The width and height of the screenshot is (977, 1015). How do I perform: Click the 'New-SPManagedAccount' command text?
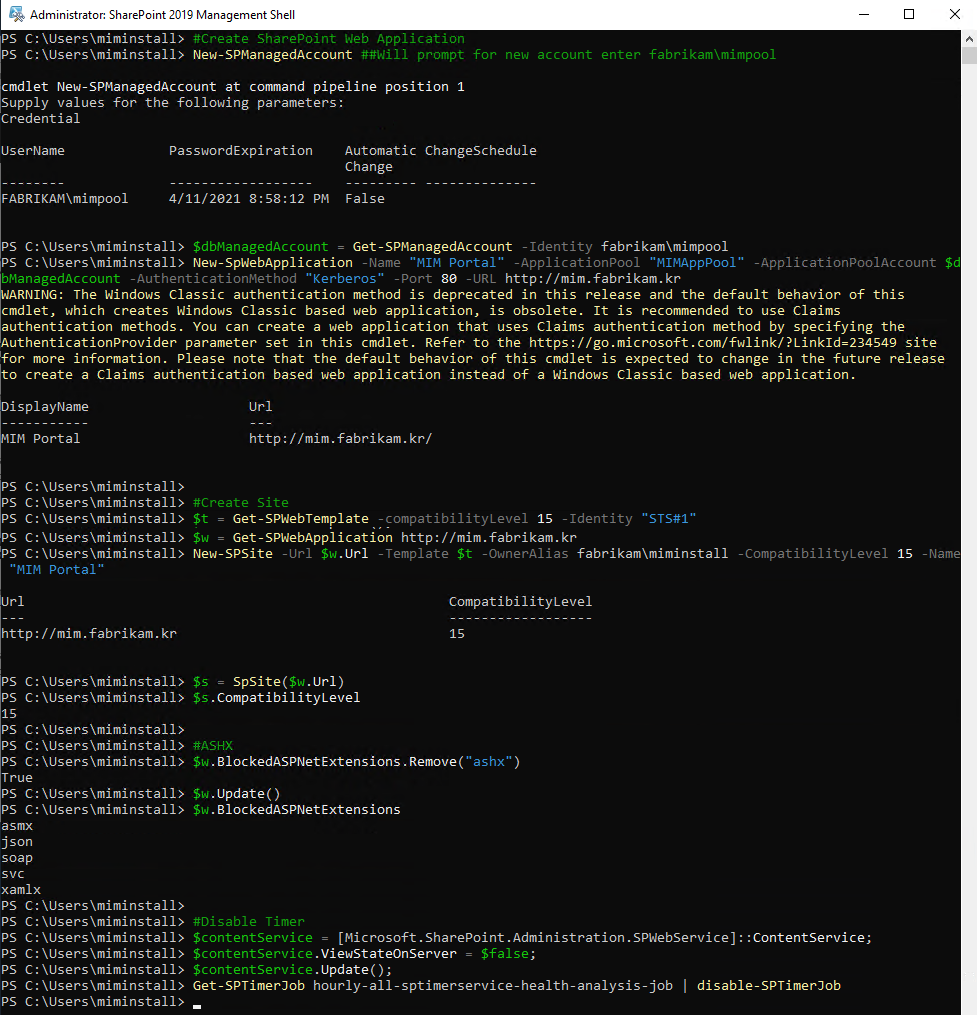[272, 55]
